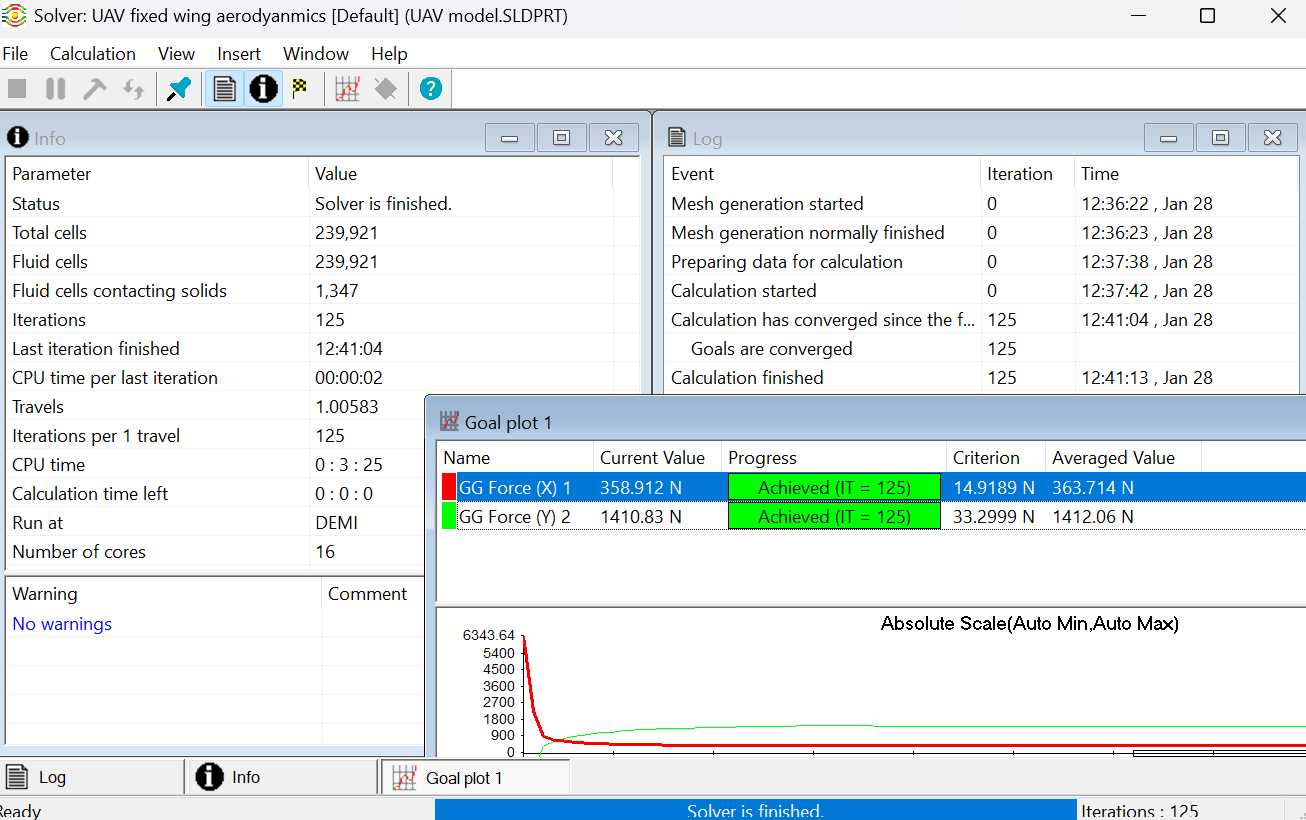The height and width of the screenshot is (820, 1306).
Task: Click the Event column header in Log
Action: (x=822, y=174)
